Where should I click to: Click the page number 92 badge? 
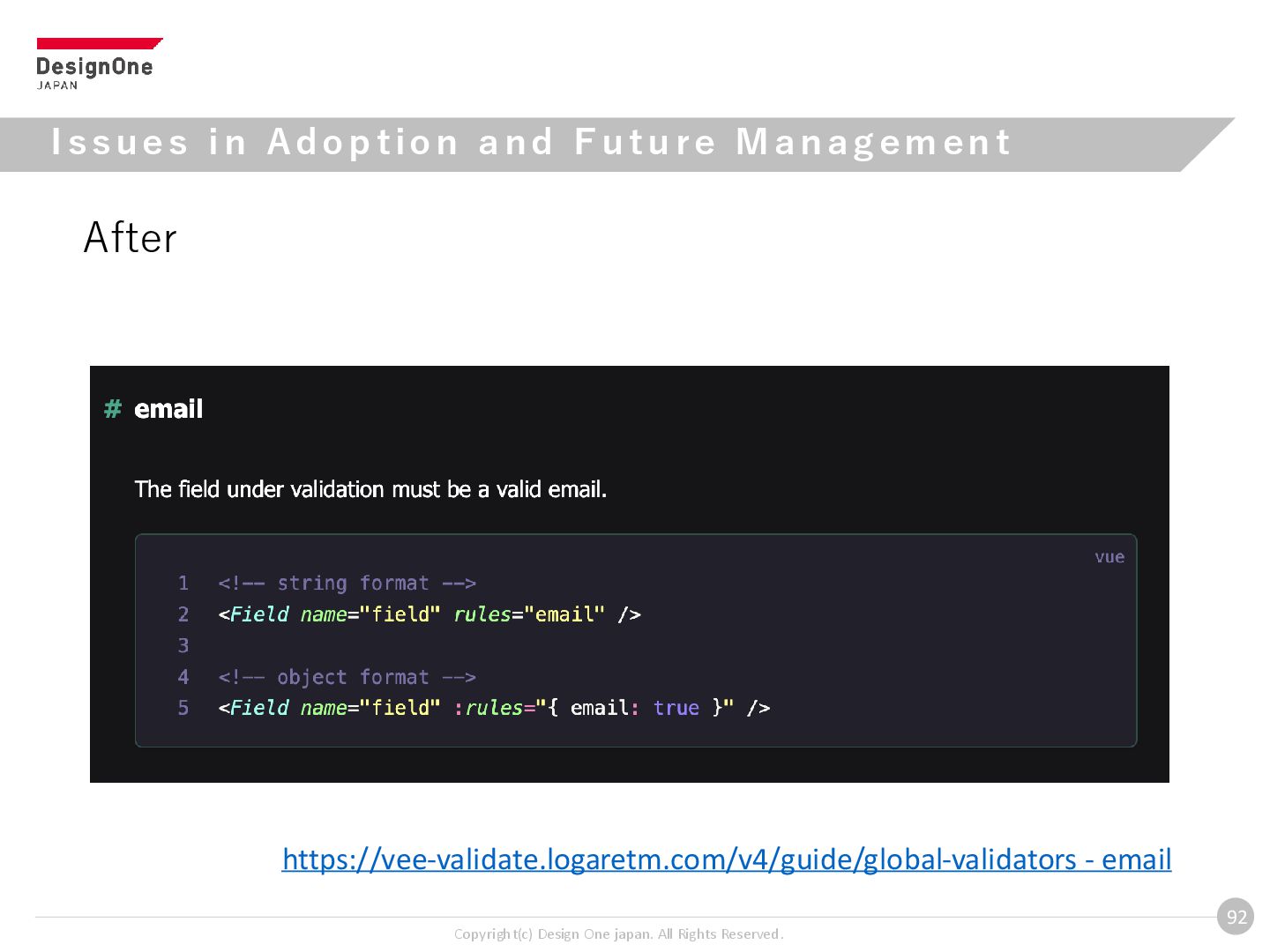(1236, 917)
